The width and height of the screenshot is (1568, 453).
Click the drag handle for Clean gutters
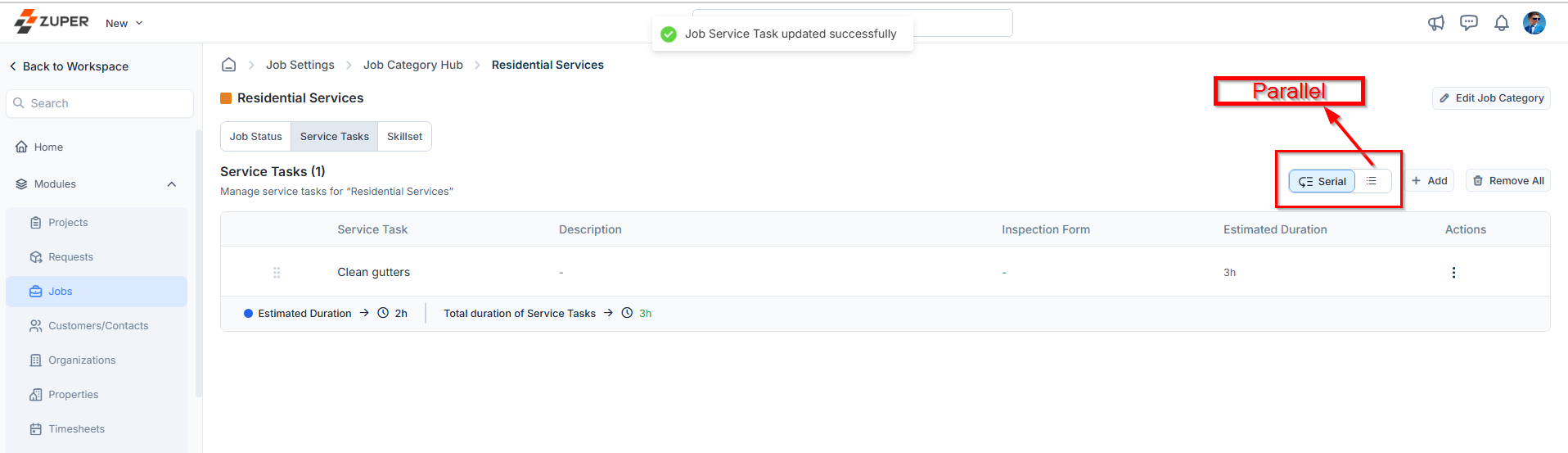[x=277, y=273]
